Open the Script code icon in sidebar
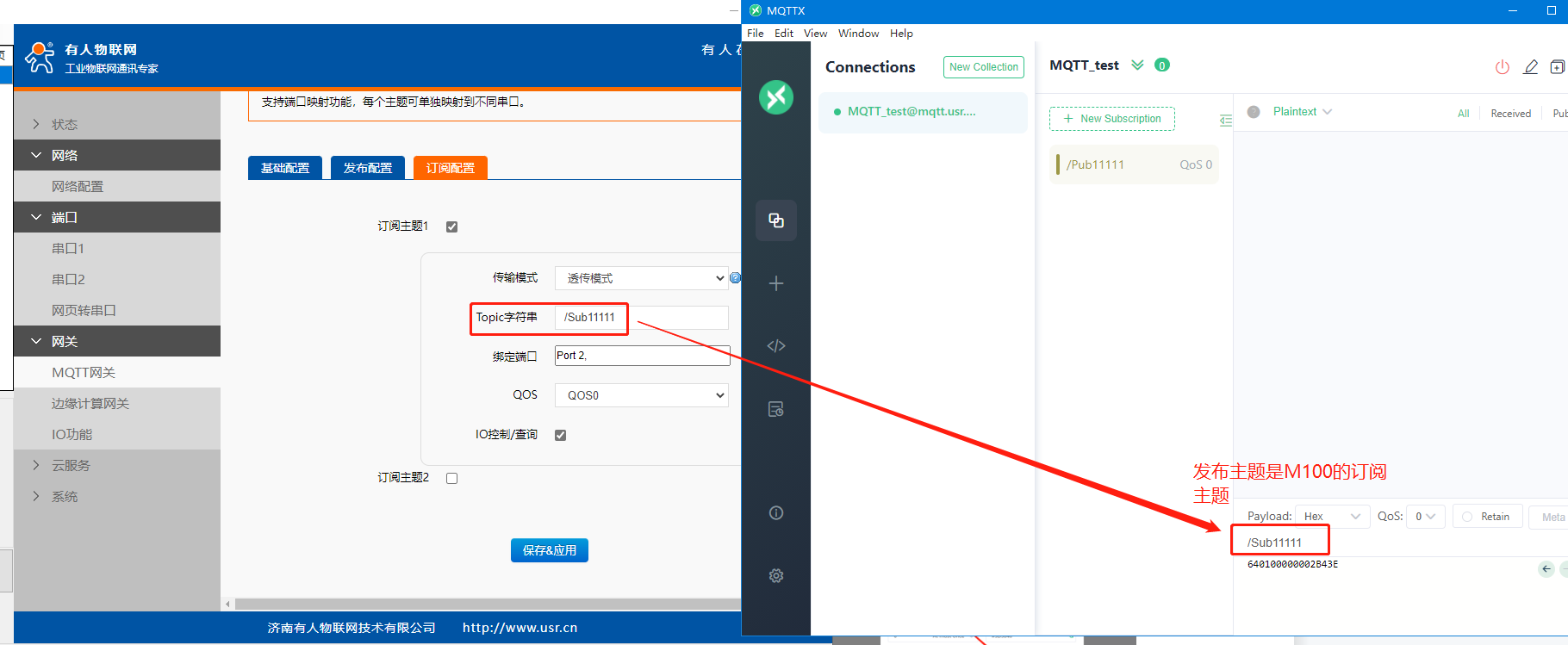Viewport: 1568px width, 645px height. coord(775,346)
